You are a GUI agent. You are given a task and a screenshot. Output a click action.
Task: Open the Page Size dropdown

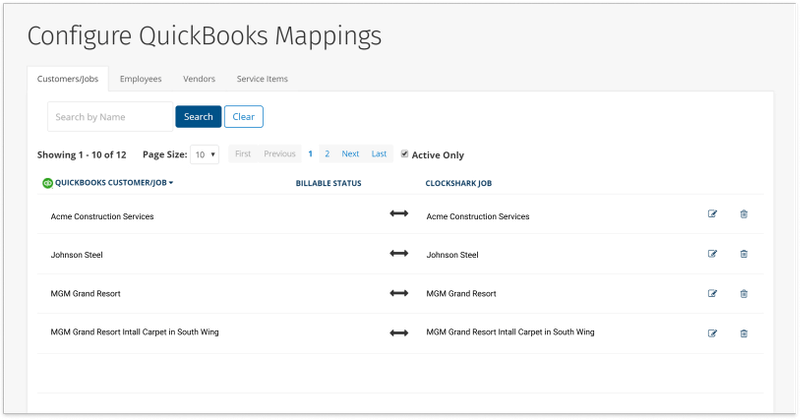pos(205,155)
